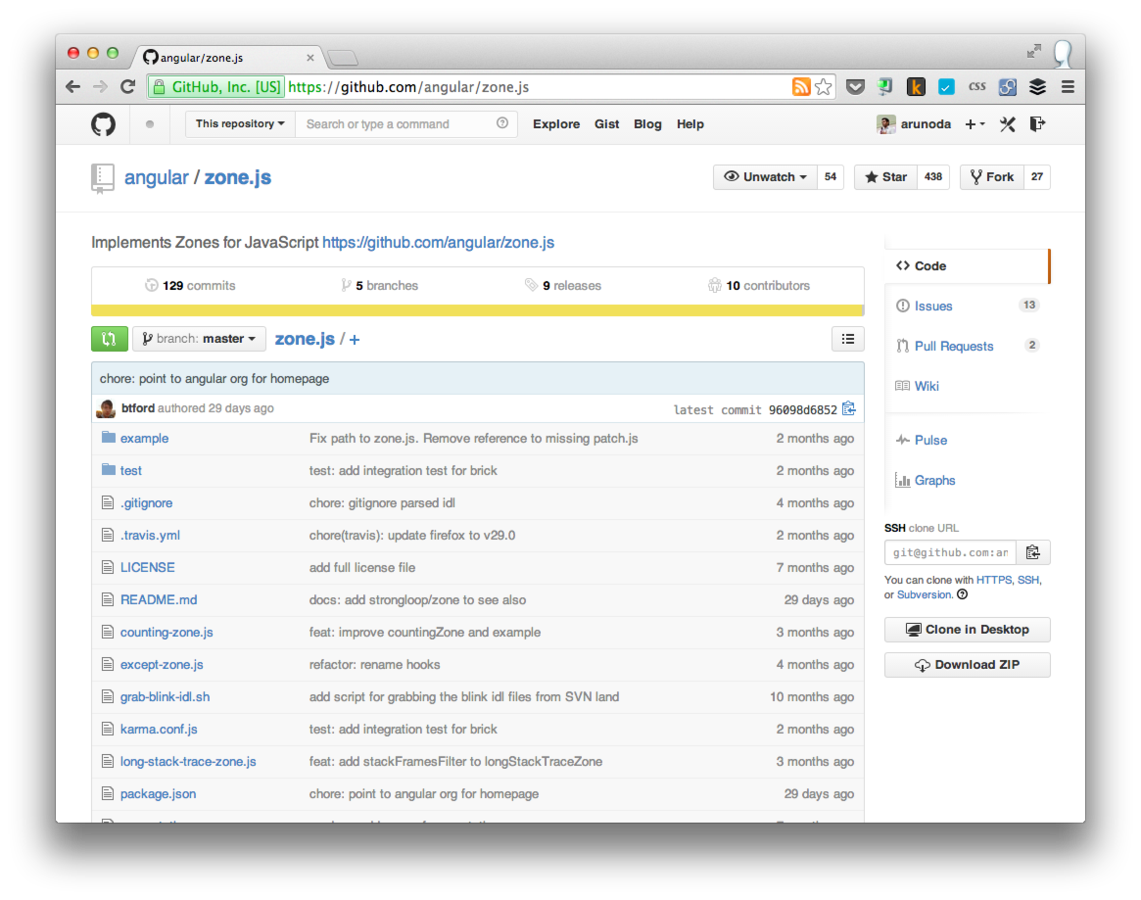
Task: Click the notifications dot indicator
Action: (150, 124)
